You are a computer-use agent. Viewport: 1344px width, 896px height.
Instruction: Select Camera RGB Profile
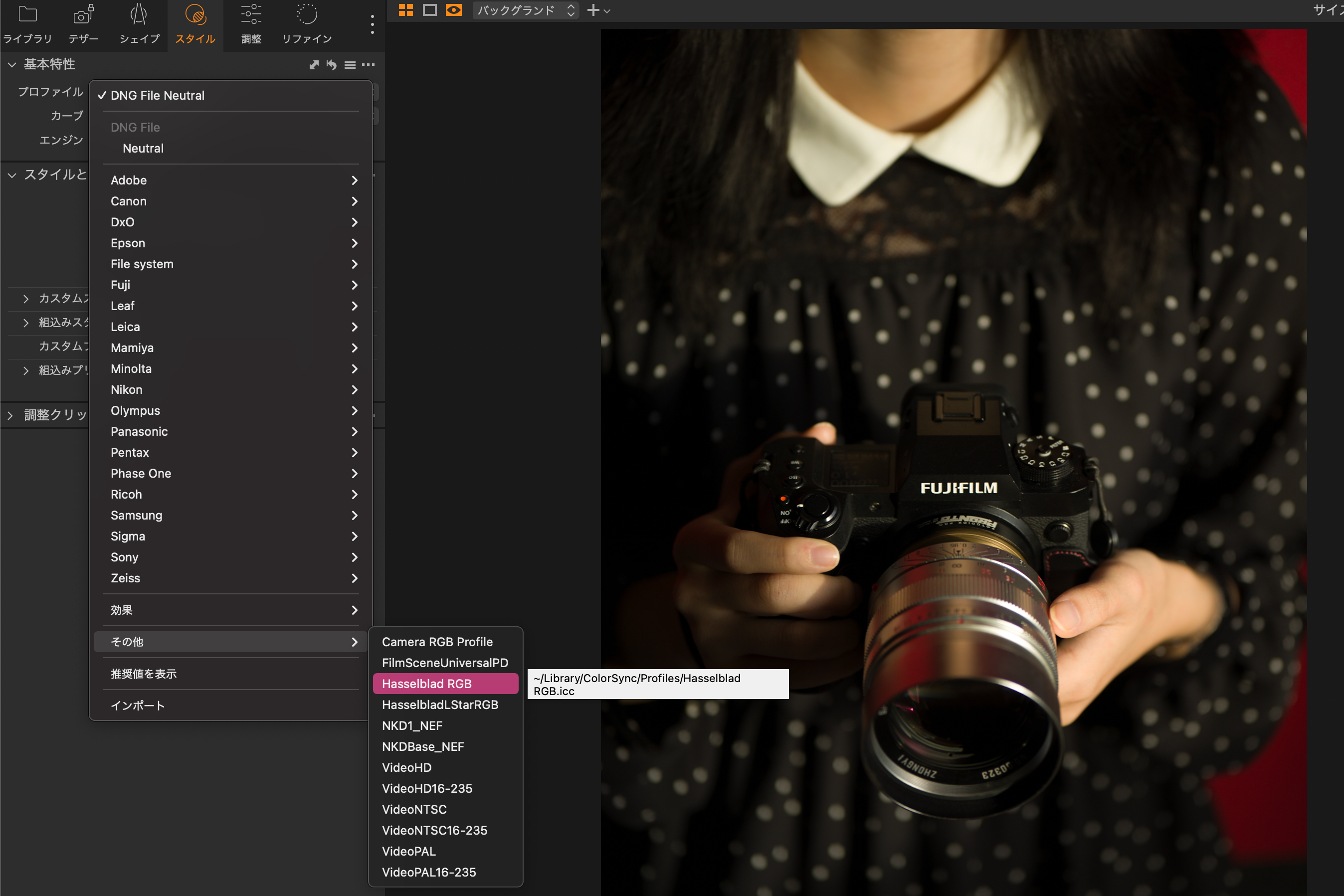[446, 642]
